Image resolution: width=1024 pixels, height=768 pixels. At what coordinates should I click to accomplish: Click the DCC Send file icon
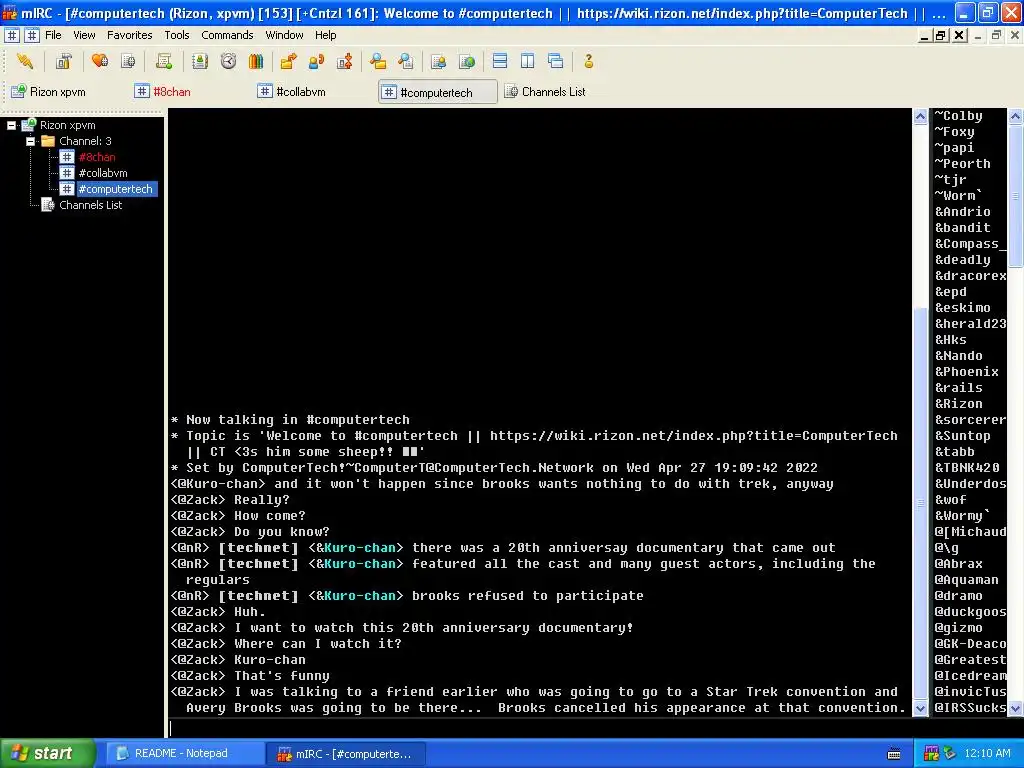[x=288, y=61]
